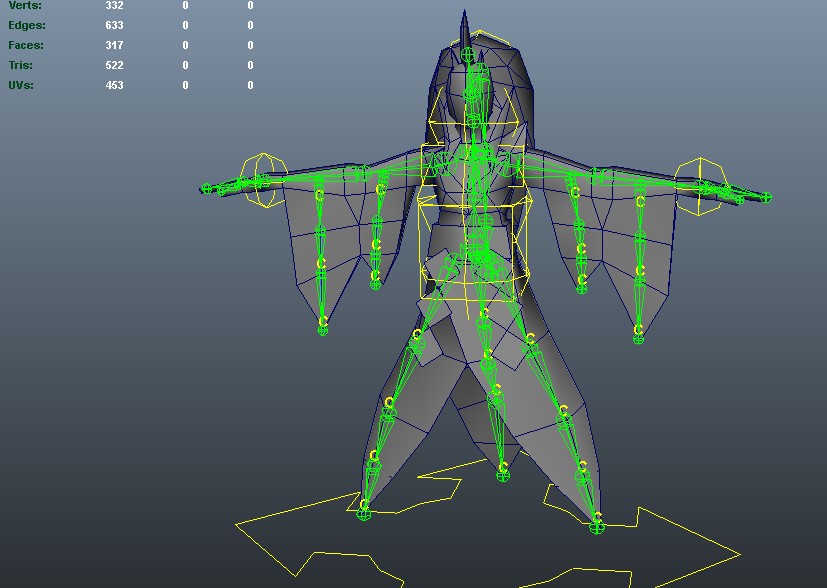Click the "UVs:" heads-up display label
827x588 pixels.
(x=21, y=85)
